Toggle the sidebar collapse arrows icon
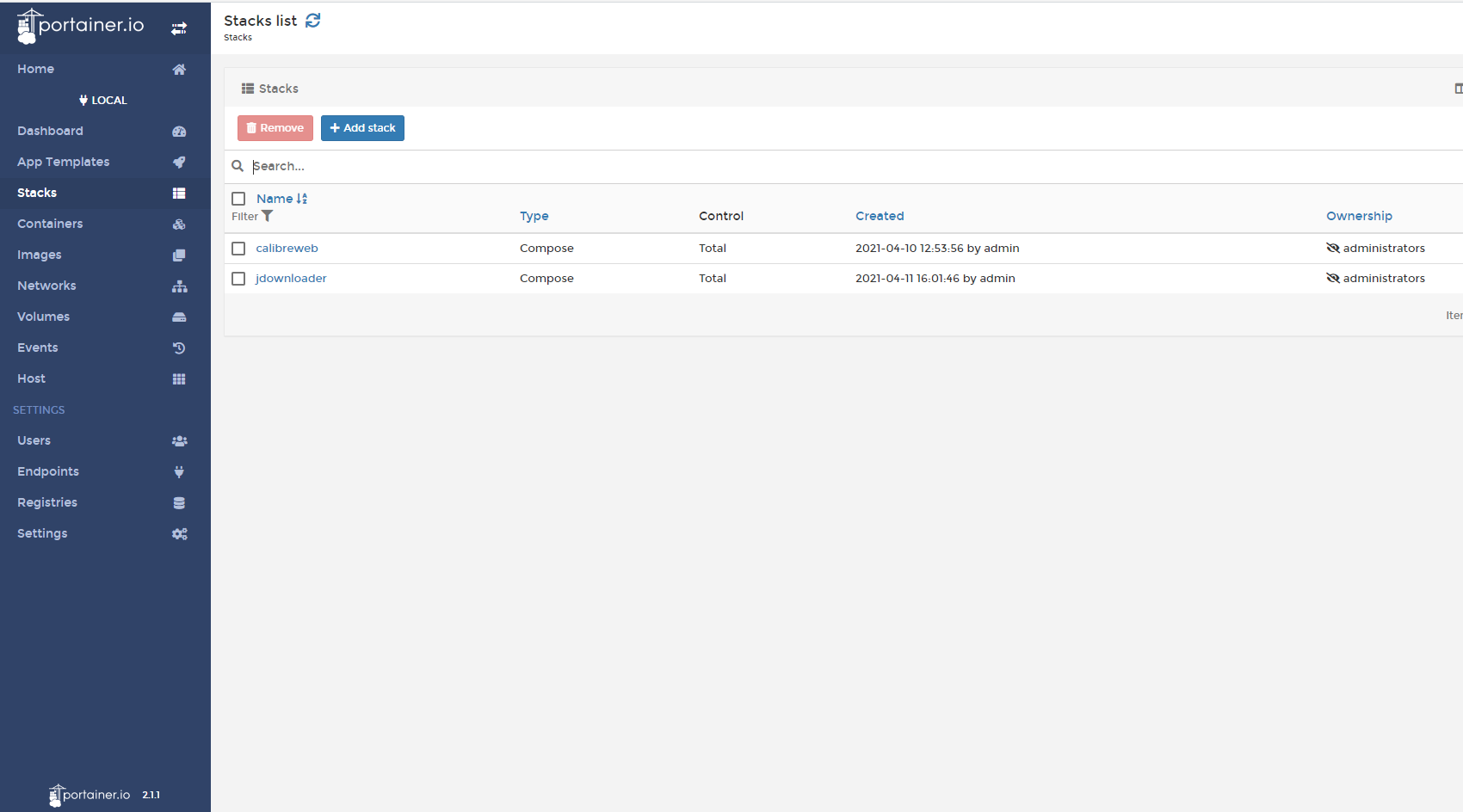Image resolution: width=1463 pixels, height=812 pixels. click(x=179, y=28)
